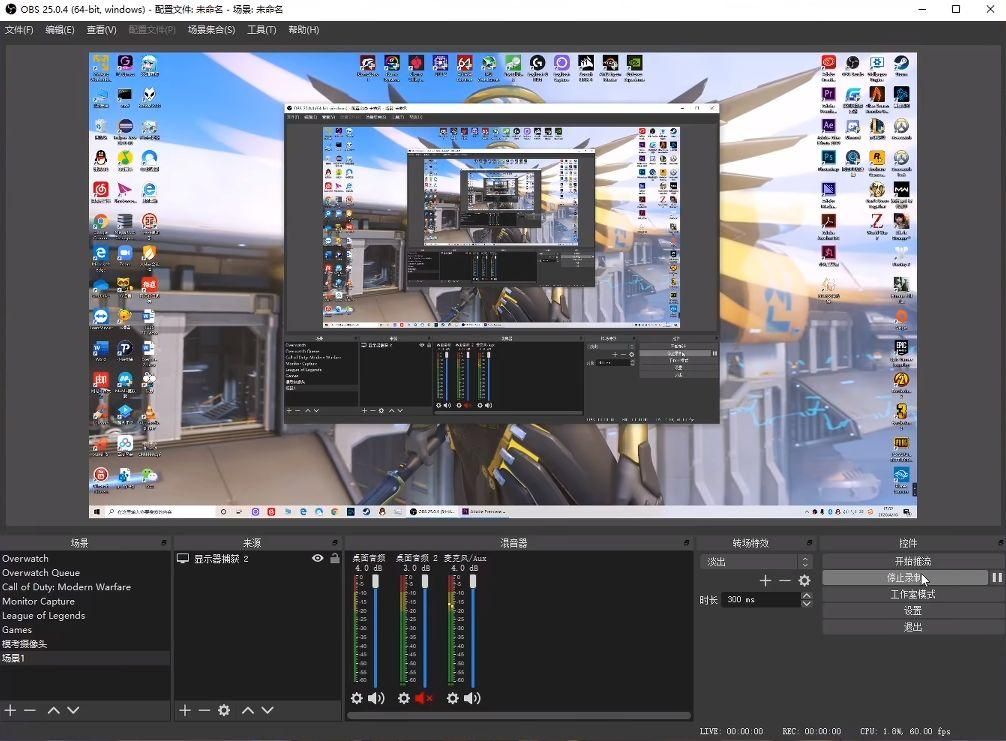Move the selected source down
The image size is (1006, 741).
pos(267,710)
